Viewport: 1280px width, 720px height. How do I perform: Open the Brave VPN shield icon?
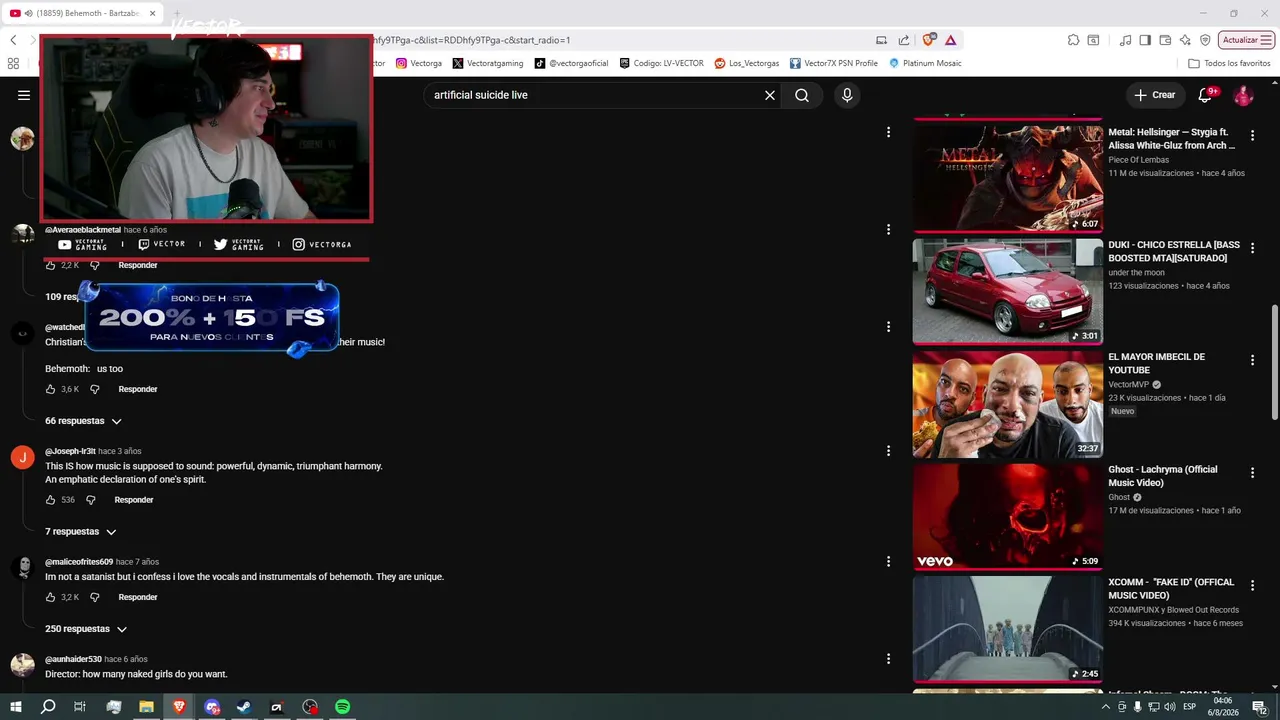[x=1205, y=40]
